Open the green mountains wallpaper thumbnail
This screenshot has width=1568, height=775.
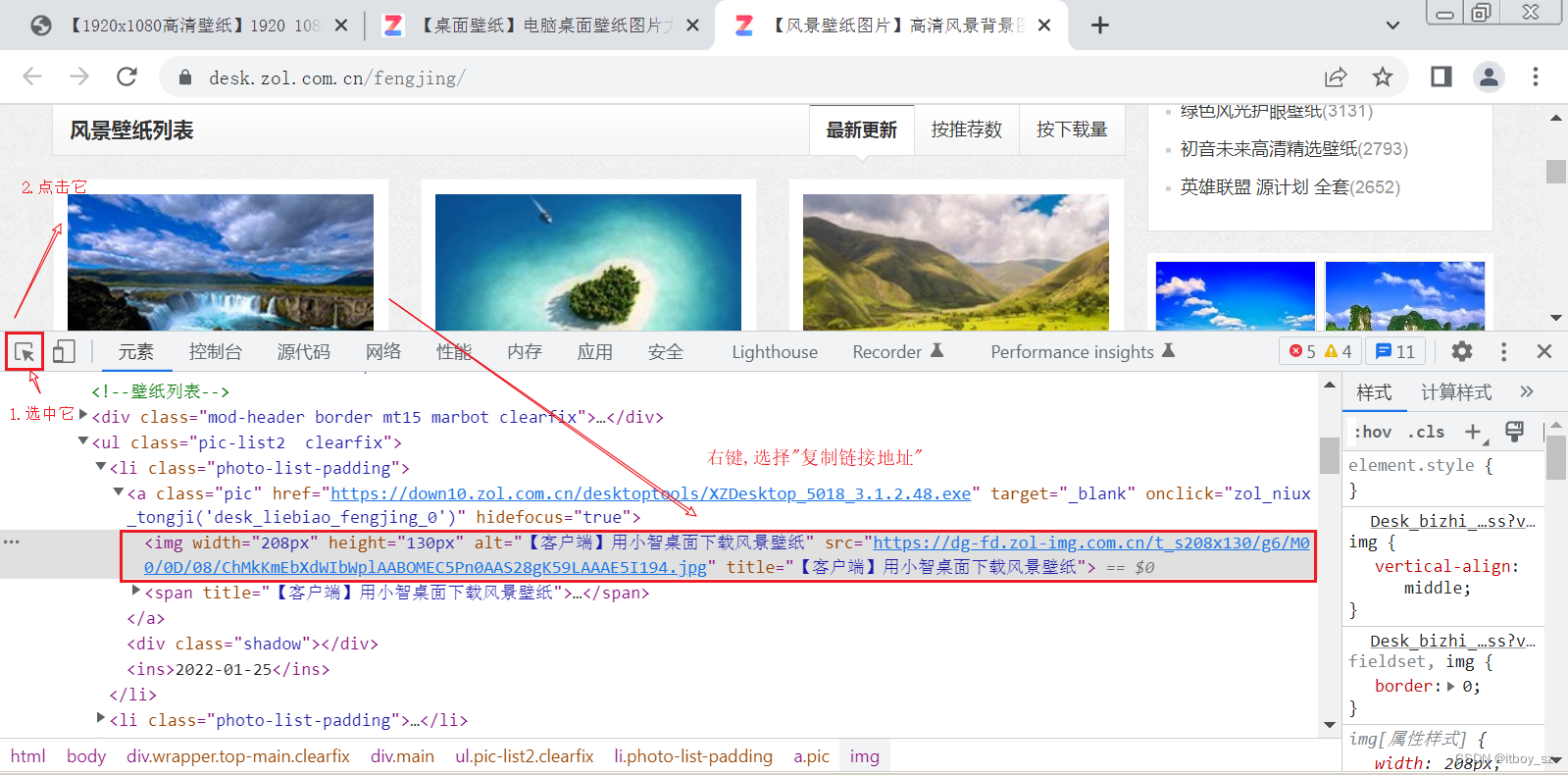pyautogui.click(x=956, y=262)
